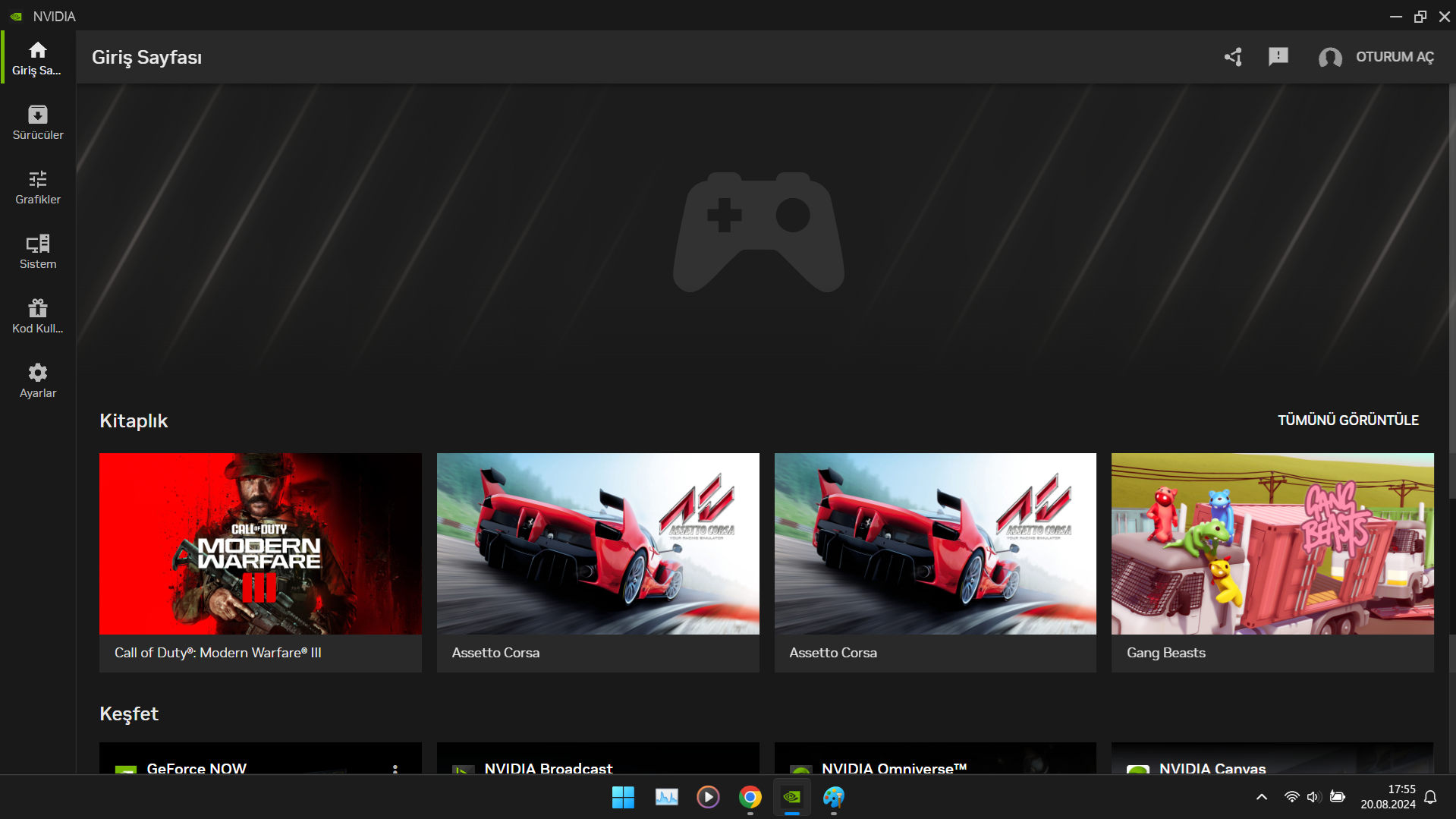Select the Assetto Corsa thumbnail next to Call of Duty
This screenshot has width=1456, height=819.
click(598, 543)
